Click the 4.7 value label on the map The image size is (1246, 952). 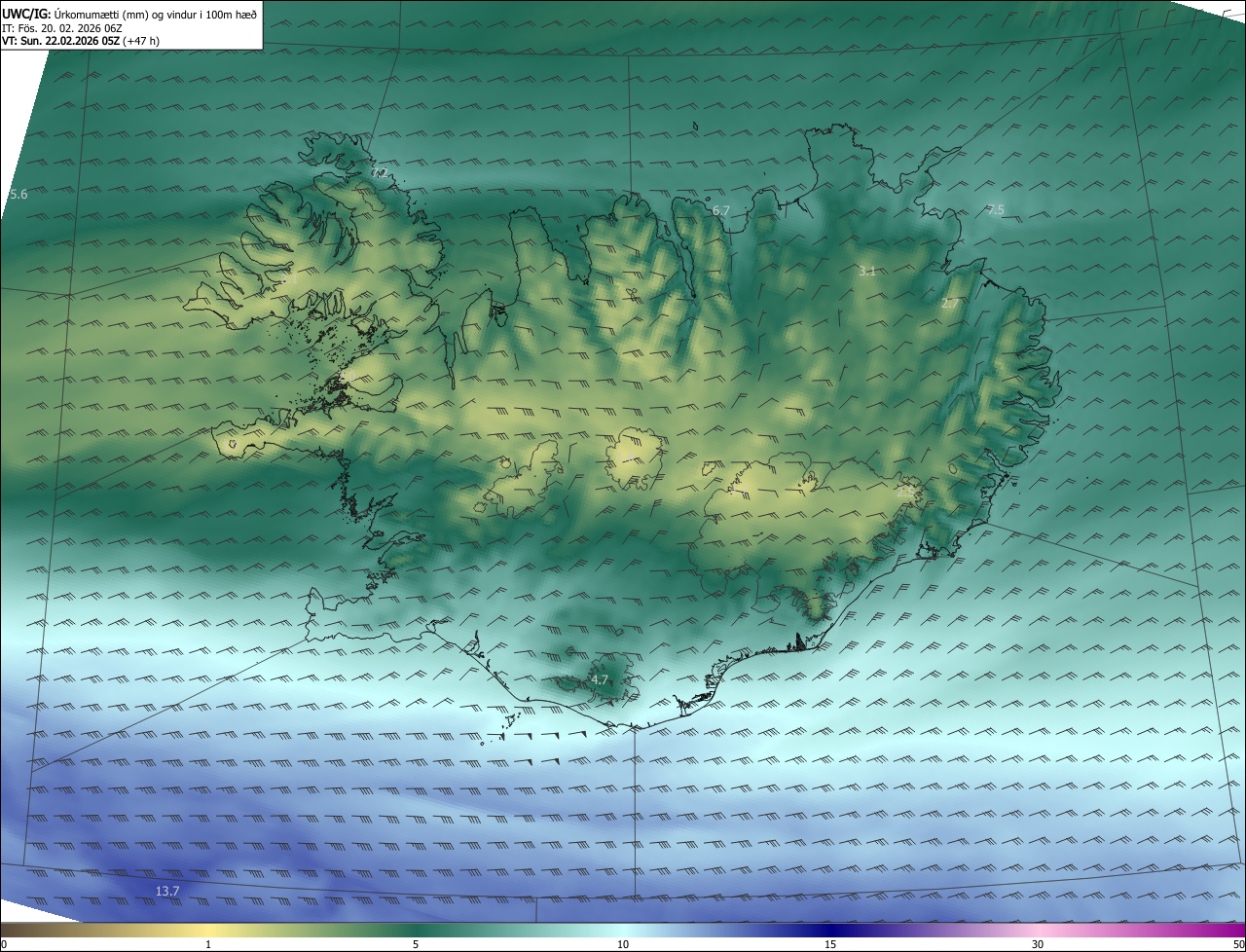[x=600, y=680]
